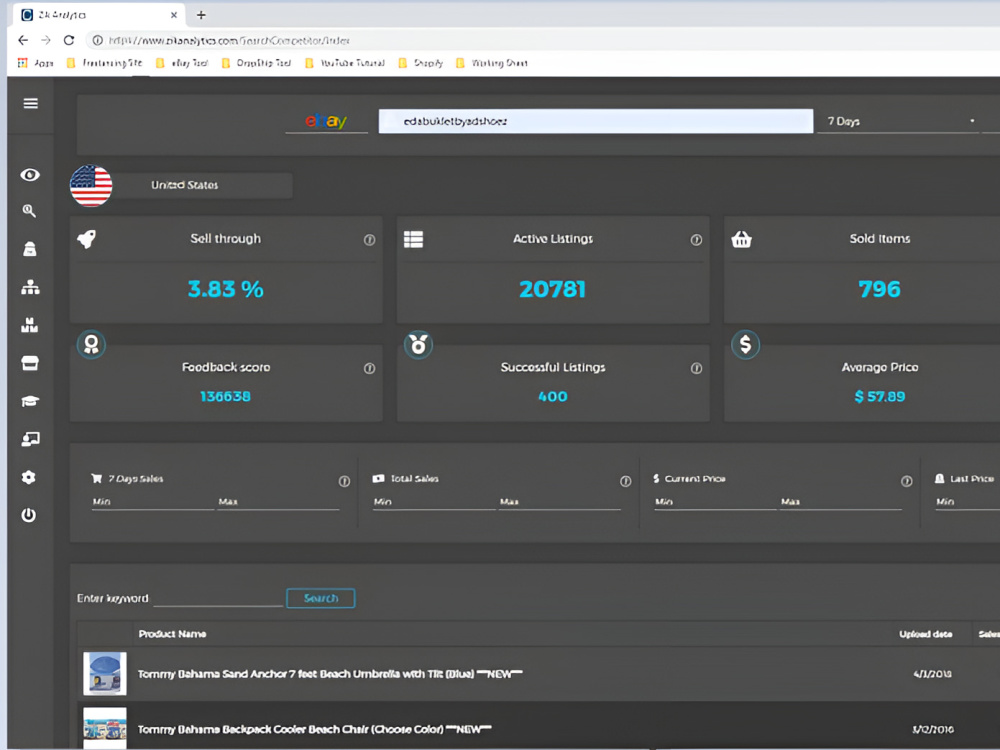Click the Upload date column header

coord(925,634)
